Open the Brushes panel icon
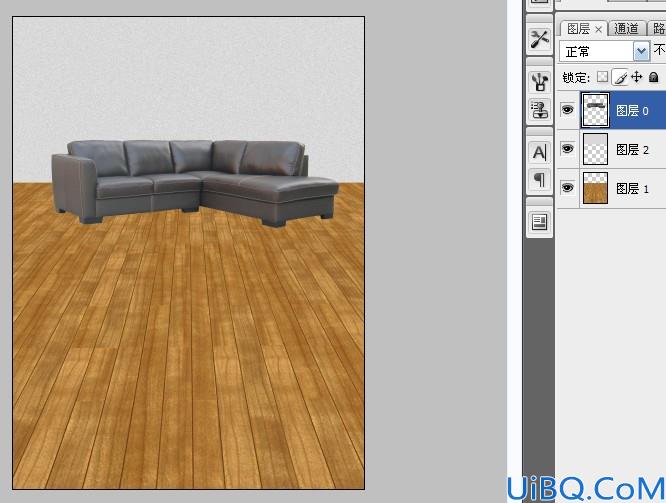Viewport: 666px width, 503px height. pos(539,81)
